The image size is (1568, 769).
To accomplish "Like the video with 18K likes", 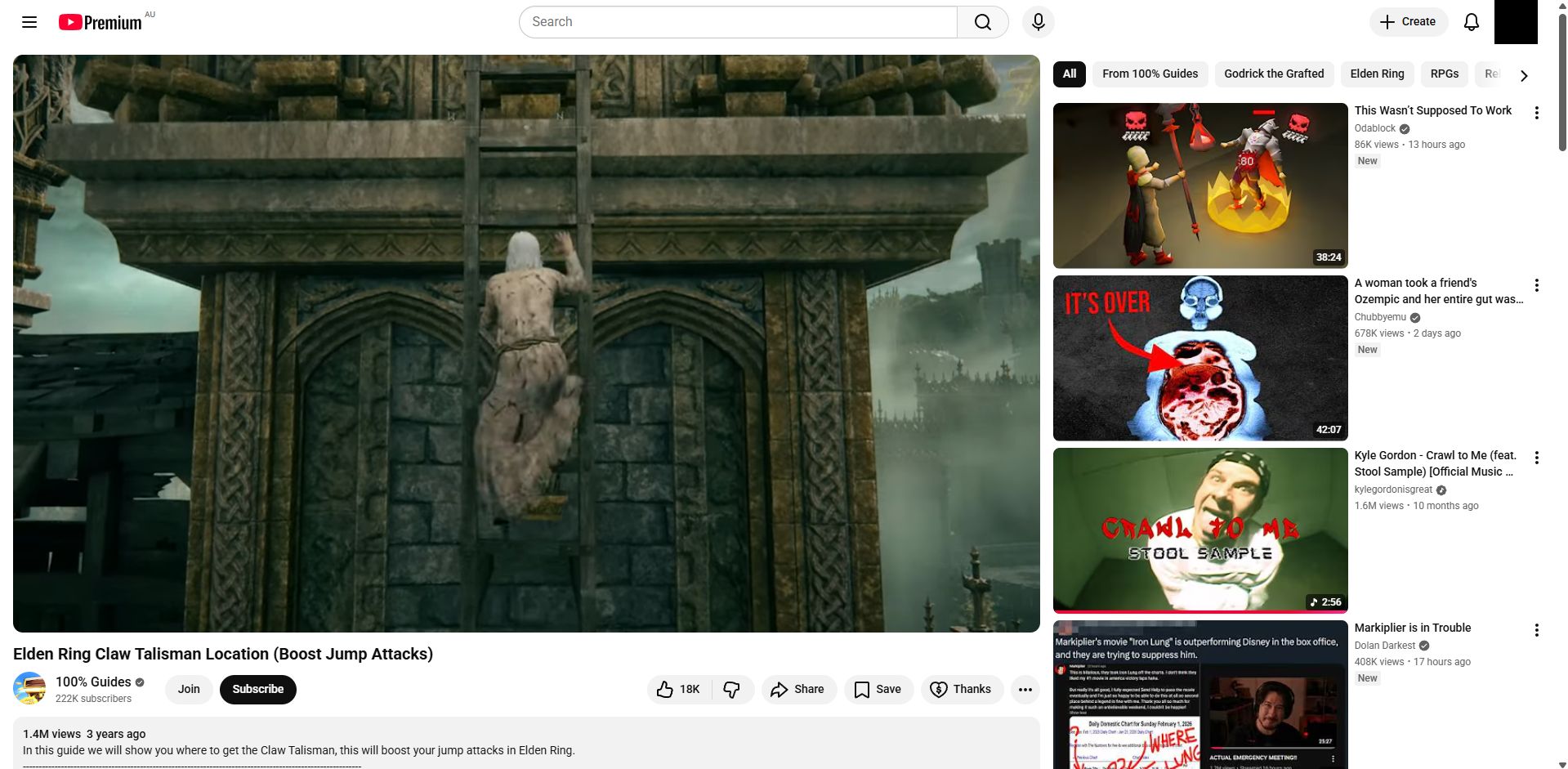I will click(678, 690).
